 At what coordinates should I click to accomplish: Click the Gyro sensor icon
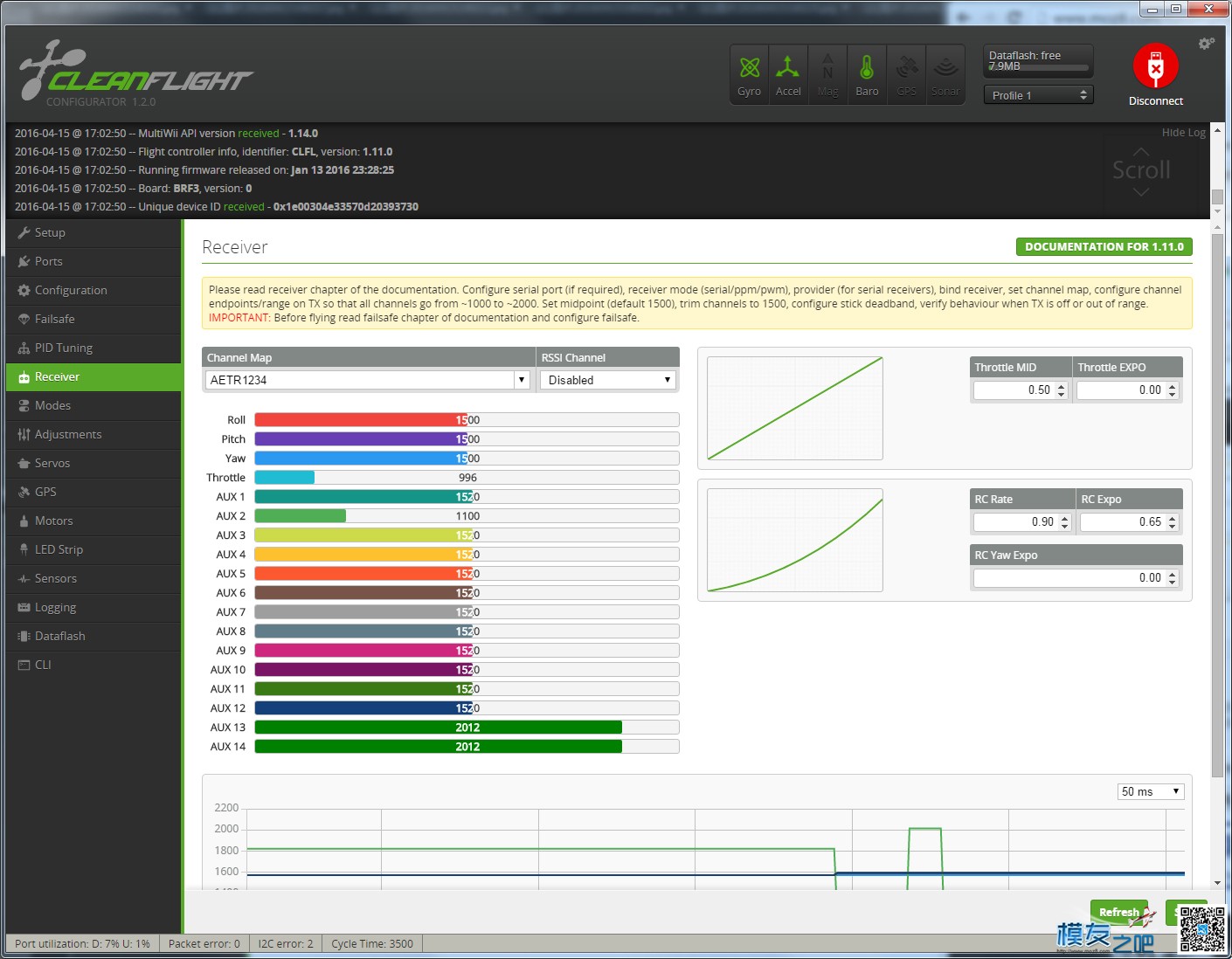click(x=749, y=75)
